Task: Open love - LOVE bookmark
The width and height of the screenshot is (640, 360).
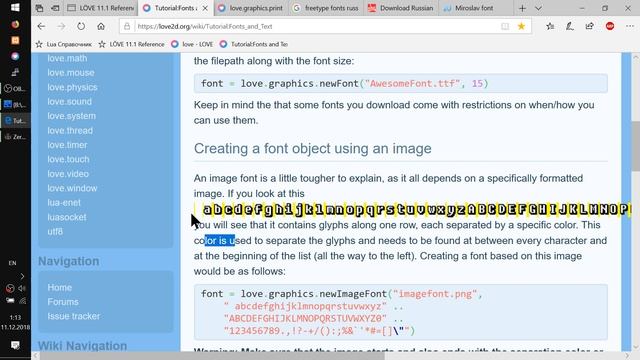Action: pos(192,44)
